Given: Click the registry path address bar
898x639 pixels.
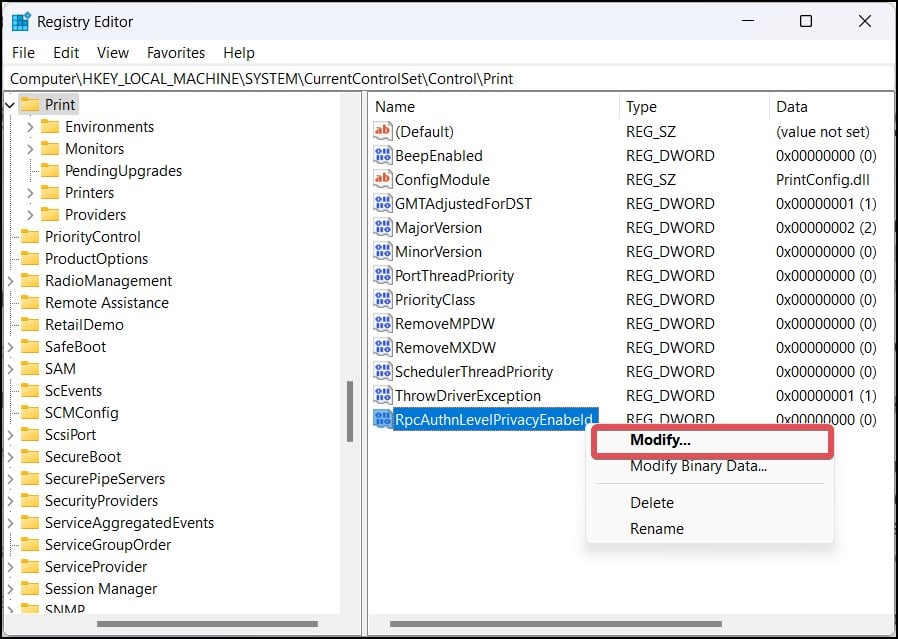Looking at the screenshot, I should (448, 78).
